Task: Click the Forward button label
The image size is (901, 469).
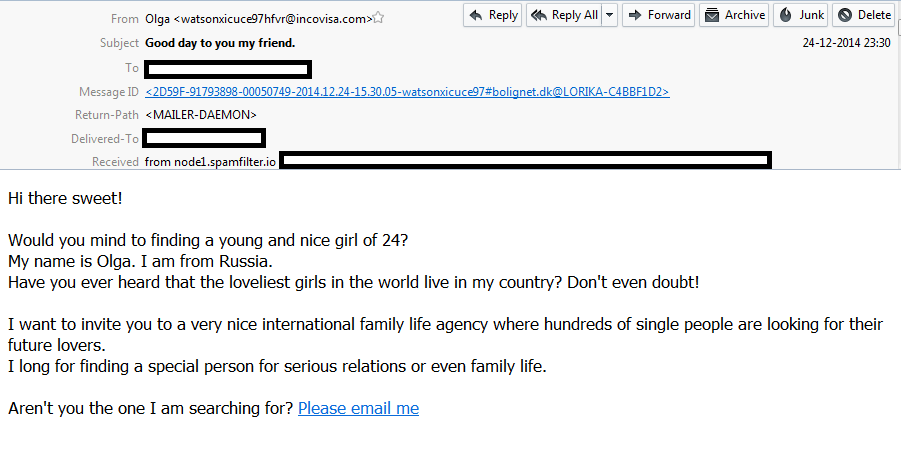Action: point(669,15)
